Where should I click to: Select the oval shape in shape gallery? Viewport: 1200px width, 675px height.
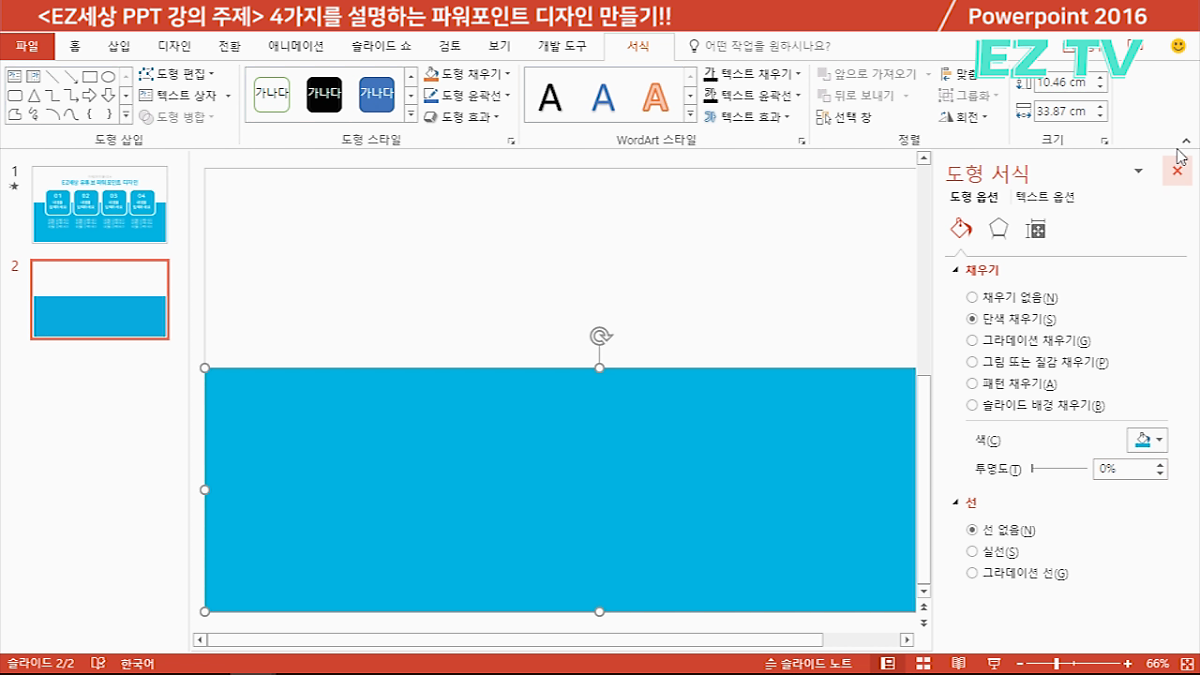pyautogui.click(x=108, y=76)
